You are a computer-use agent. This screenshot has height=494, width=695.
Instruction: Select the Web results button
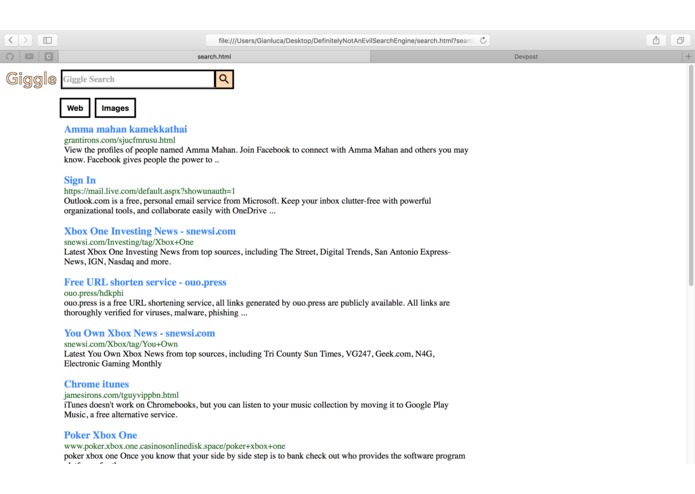point(75,108)
